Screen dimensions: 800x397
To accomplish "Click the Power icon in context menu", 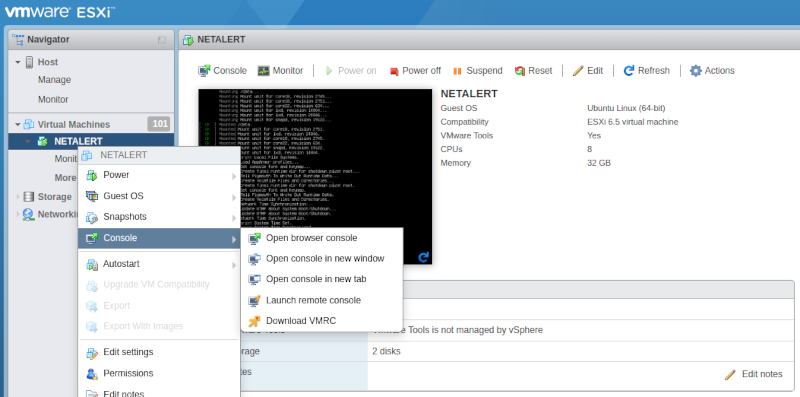I will [92, 175].
